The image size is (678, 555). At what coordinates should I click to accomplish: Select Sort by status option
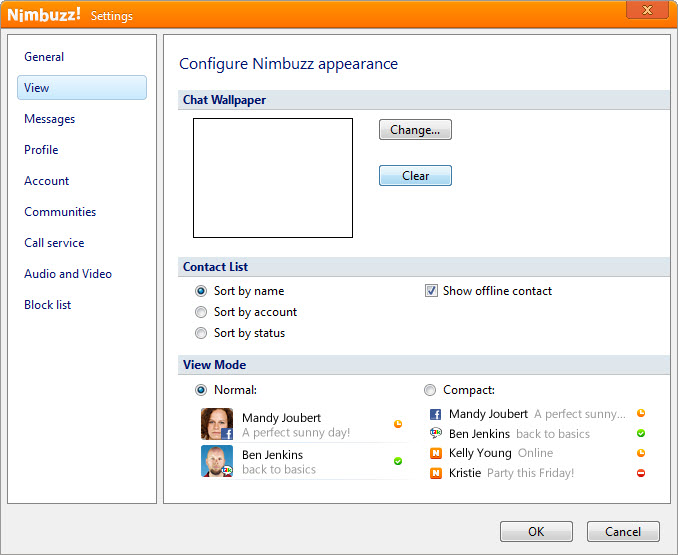[x=201, y=333]
